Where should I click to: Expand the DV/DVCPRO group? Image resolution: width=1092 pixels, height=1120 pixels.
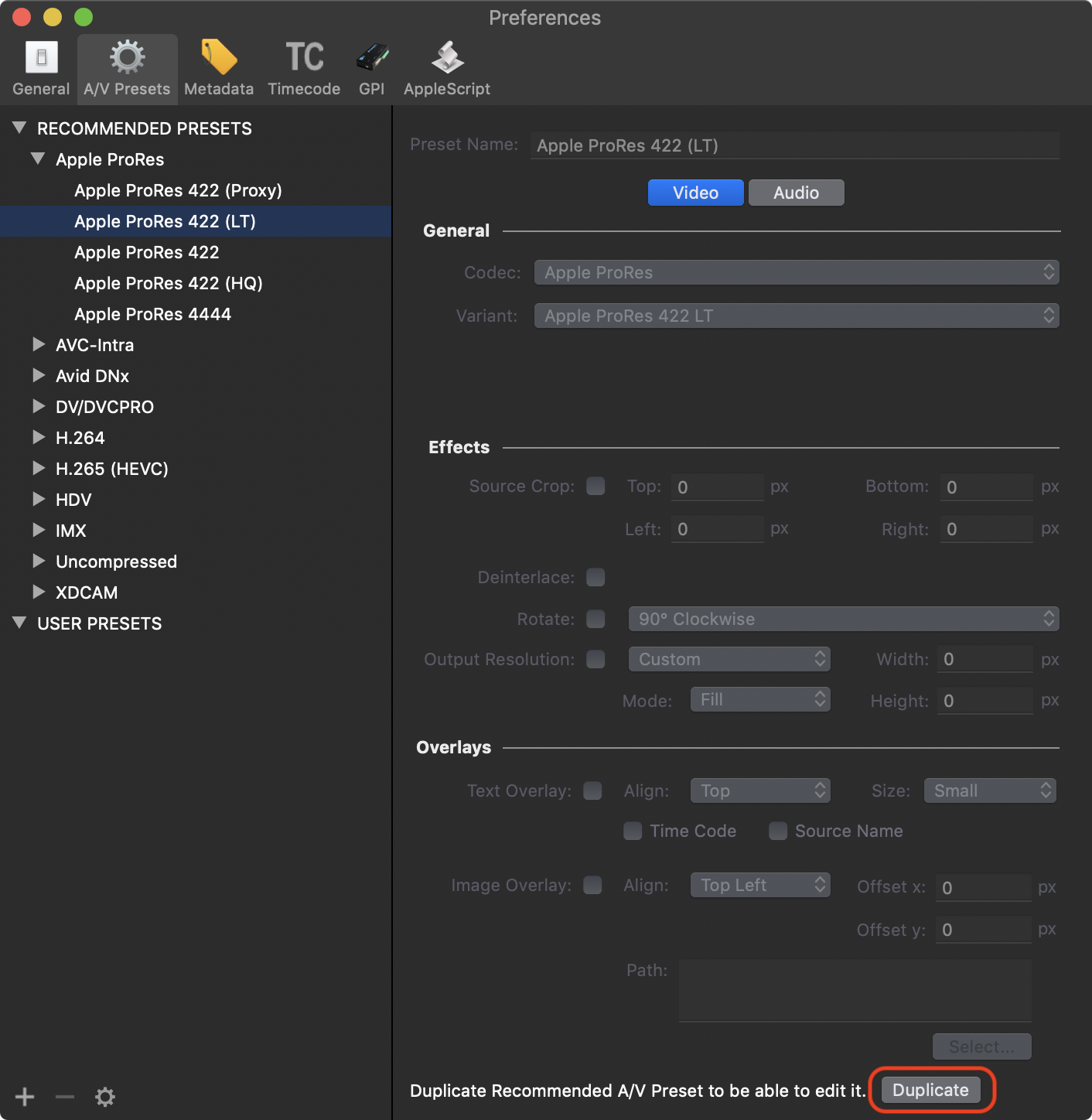point(39,406)
